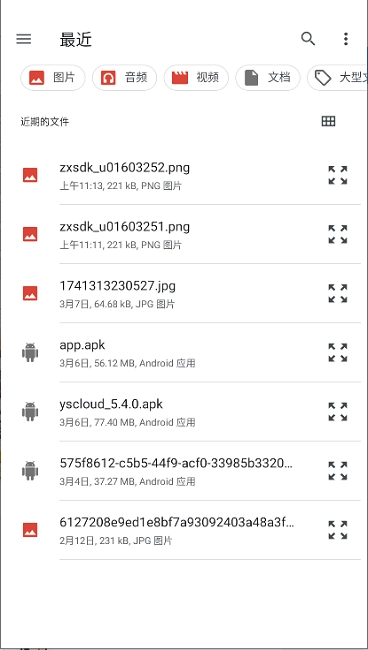Expand preview of zxsdk_u01603252.png

coord(338,175)
